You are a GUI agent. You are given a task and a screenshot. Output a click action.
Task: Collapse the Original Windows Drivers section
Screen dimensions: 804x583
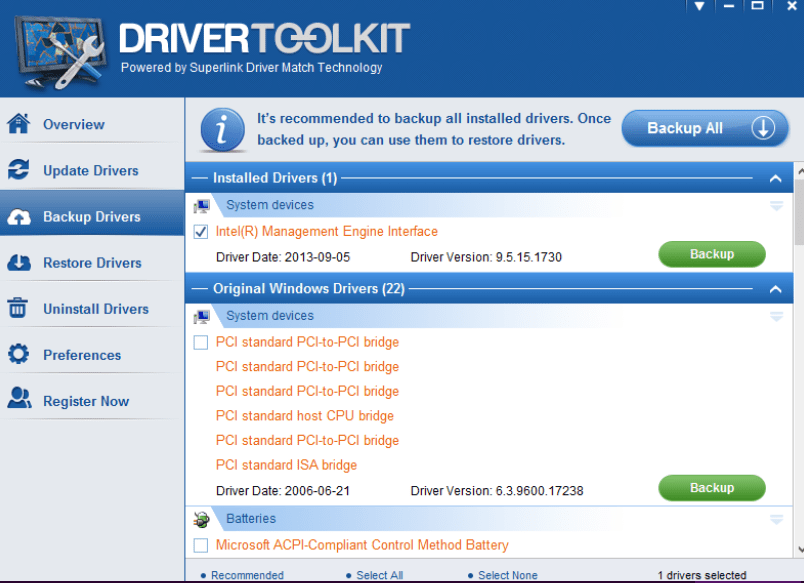coord(775,290)
